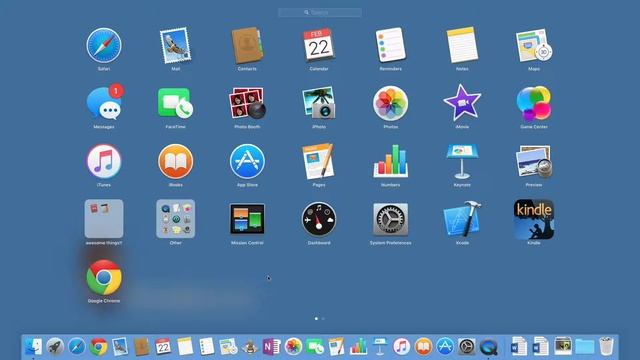Viewport: 640px width, 360px height.
Task: Launch iTunes from the Dock
Action: tap(402, 347)
